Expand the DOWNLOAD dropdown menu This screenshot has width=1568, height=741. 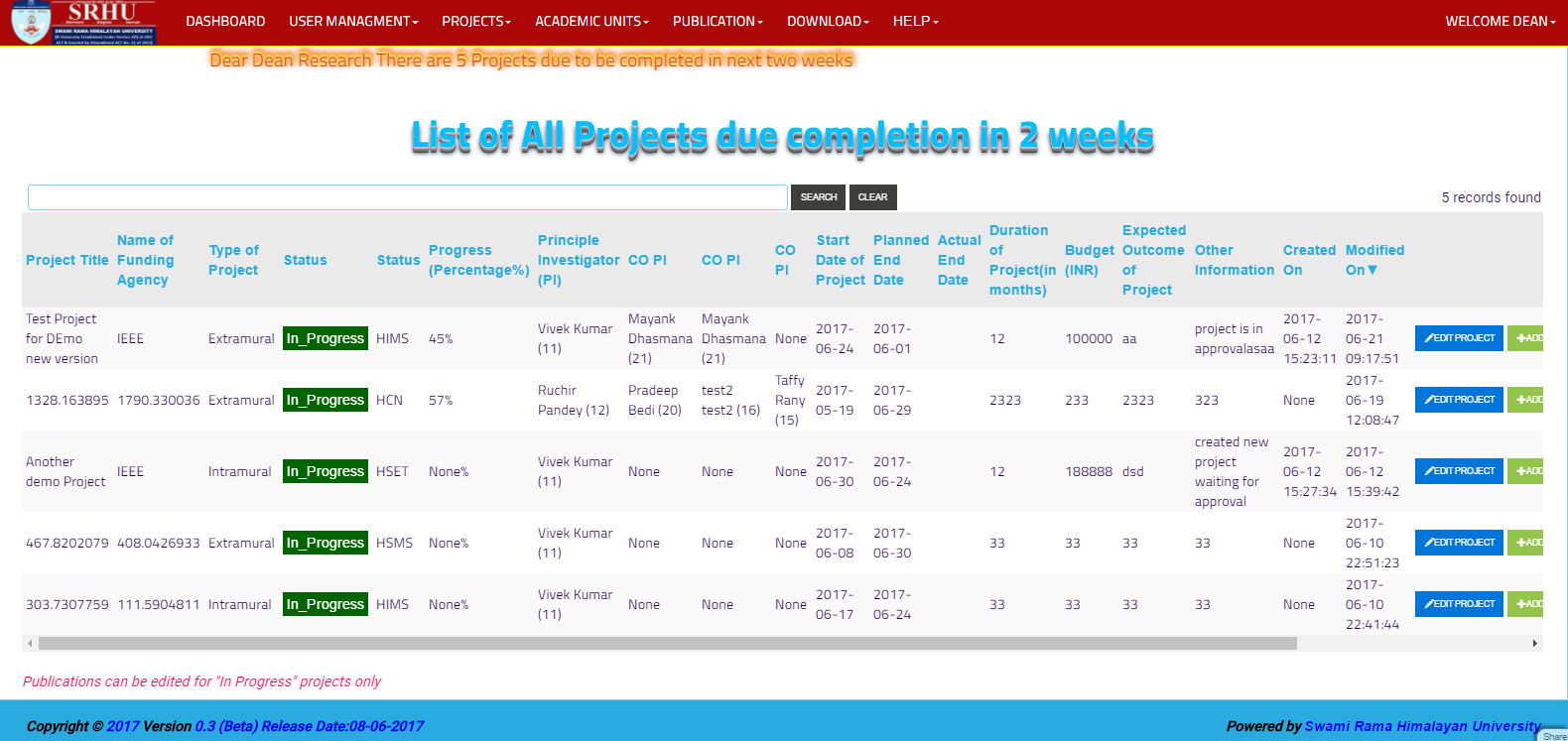(828, 21)
